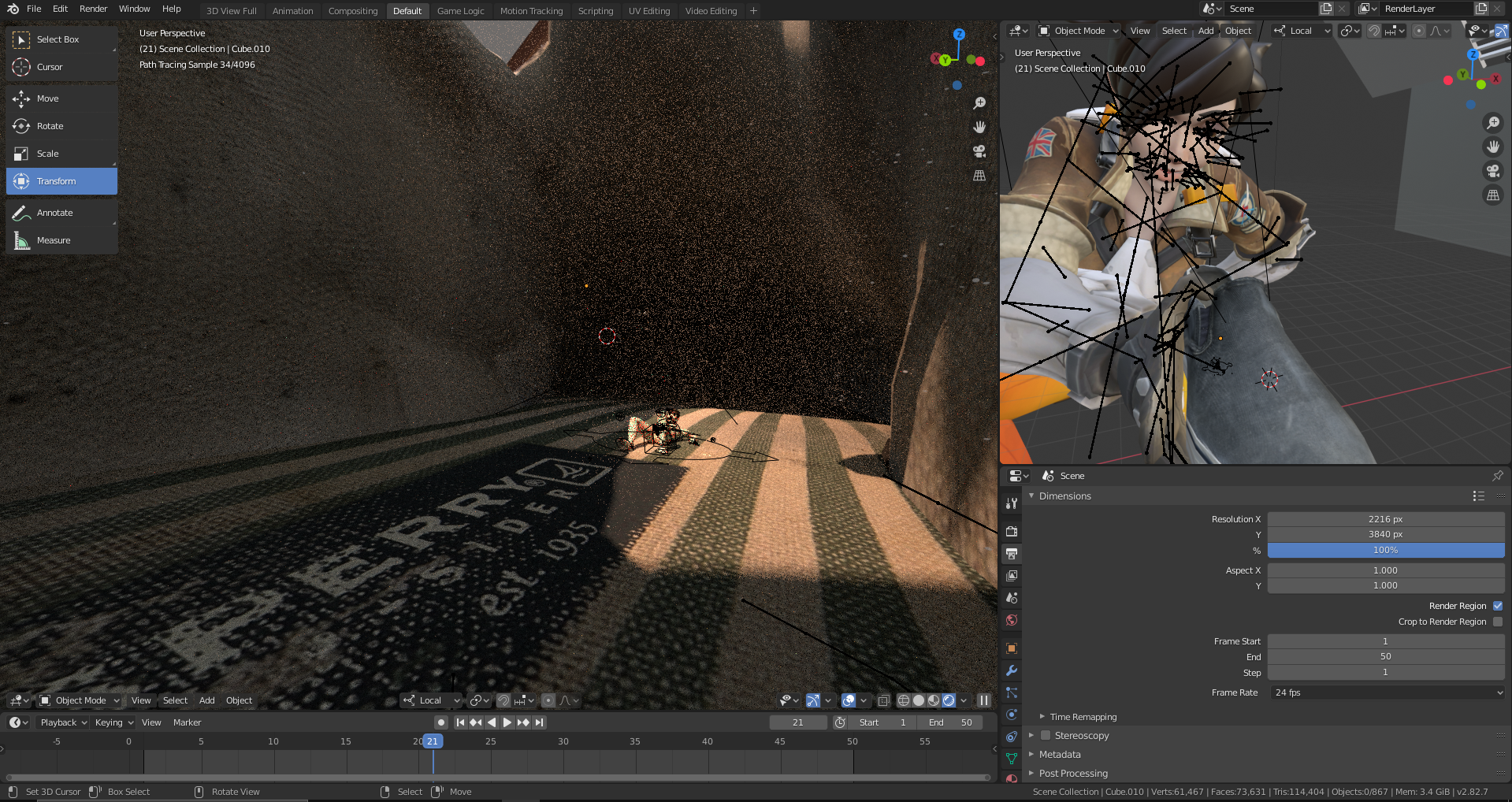The height and width of the screenshot is (802, 1512).
Task: Activate the Annotate tool
Action: [61, 213]
